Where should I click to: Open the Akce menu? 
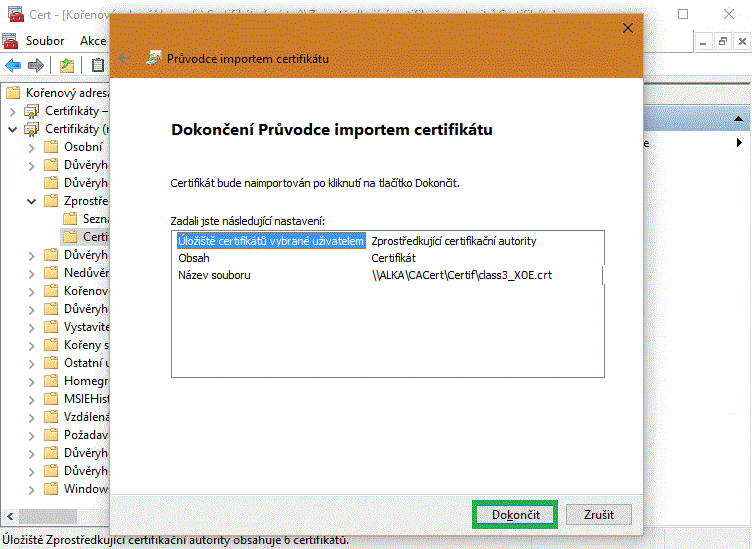(x=92, y=41)
